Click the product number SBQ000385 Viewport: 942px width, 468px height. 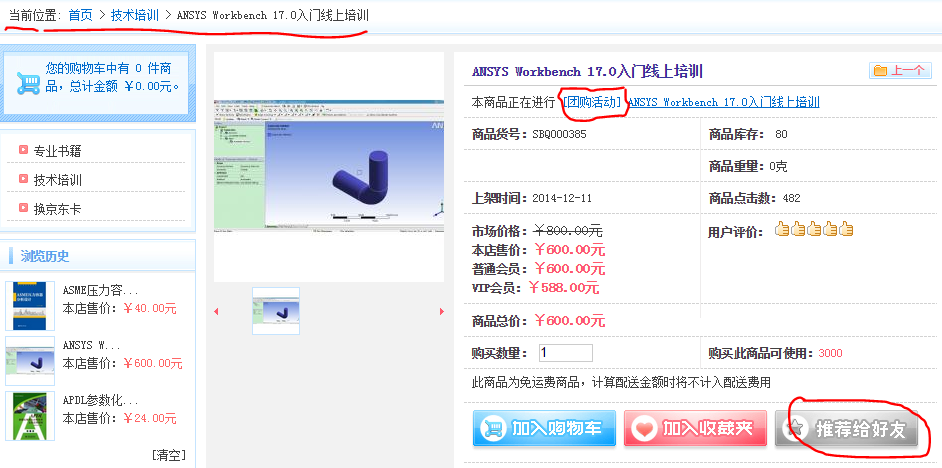[559, 134]
